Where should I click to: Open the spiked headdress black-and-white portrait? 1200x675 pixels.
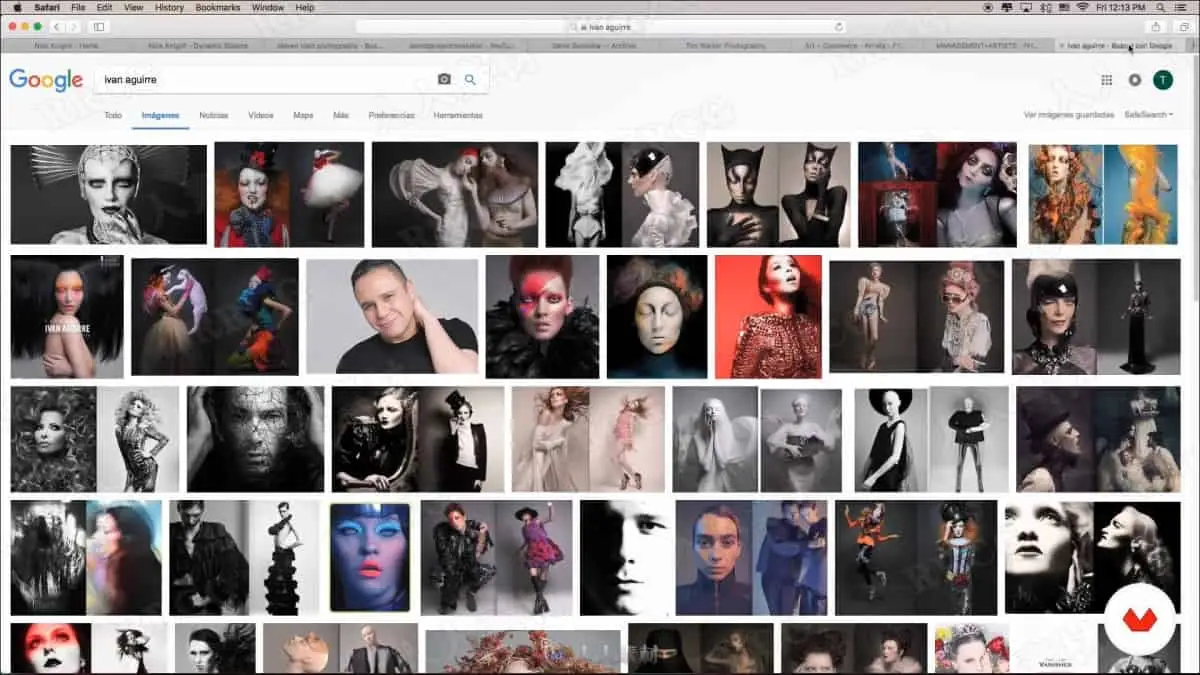[x=108, y=195]
